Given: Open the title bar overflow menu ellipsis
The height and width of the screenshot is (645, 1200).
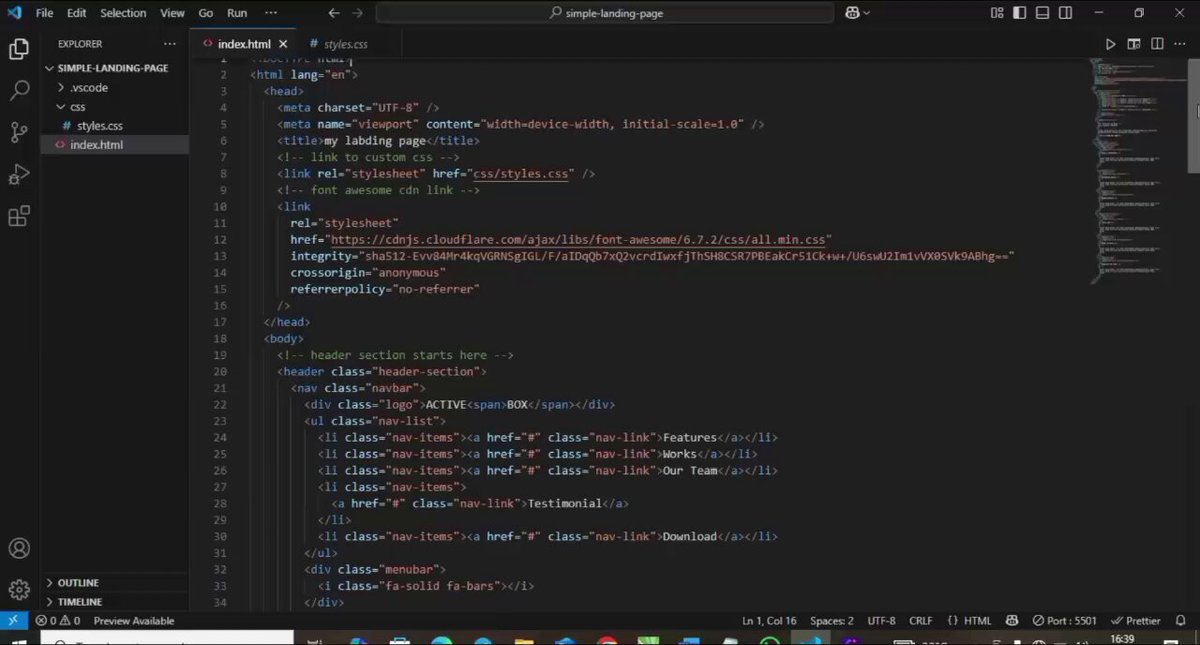Looking at the screenshot, I should click(271, 13).
